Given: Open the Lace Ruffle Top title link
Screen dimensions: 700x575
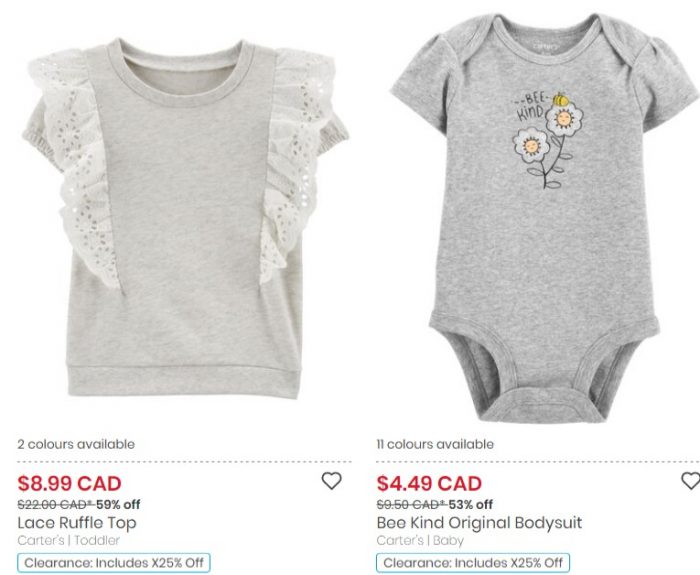Looking at the screenshot, I should [x=77, y=523].
